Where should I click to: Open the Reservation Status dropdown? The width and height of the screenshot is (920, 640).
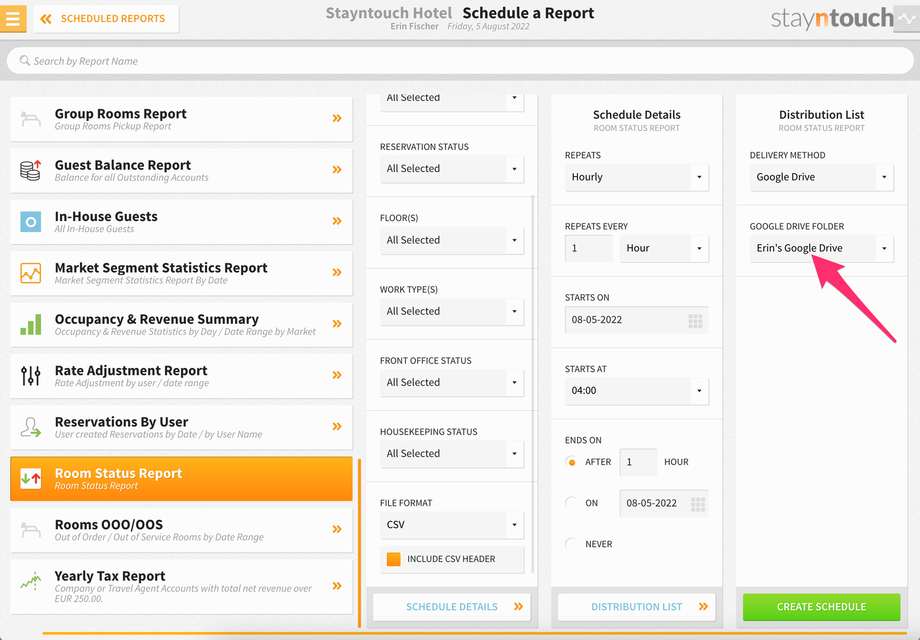(452, 169)
